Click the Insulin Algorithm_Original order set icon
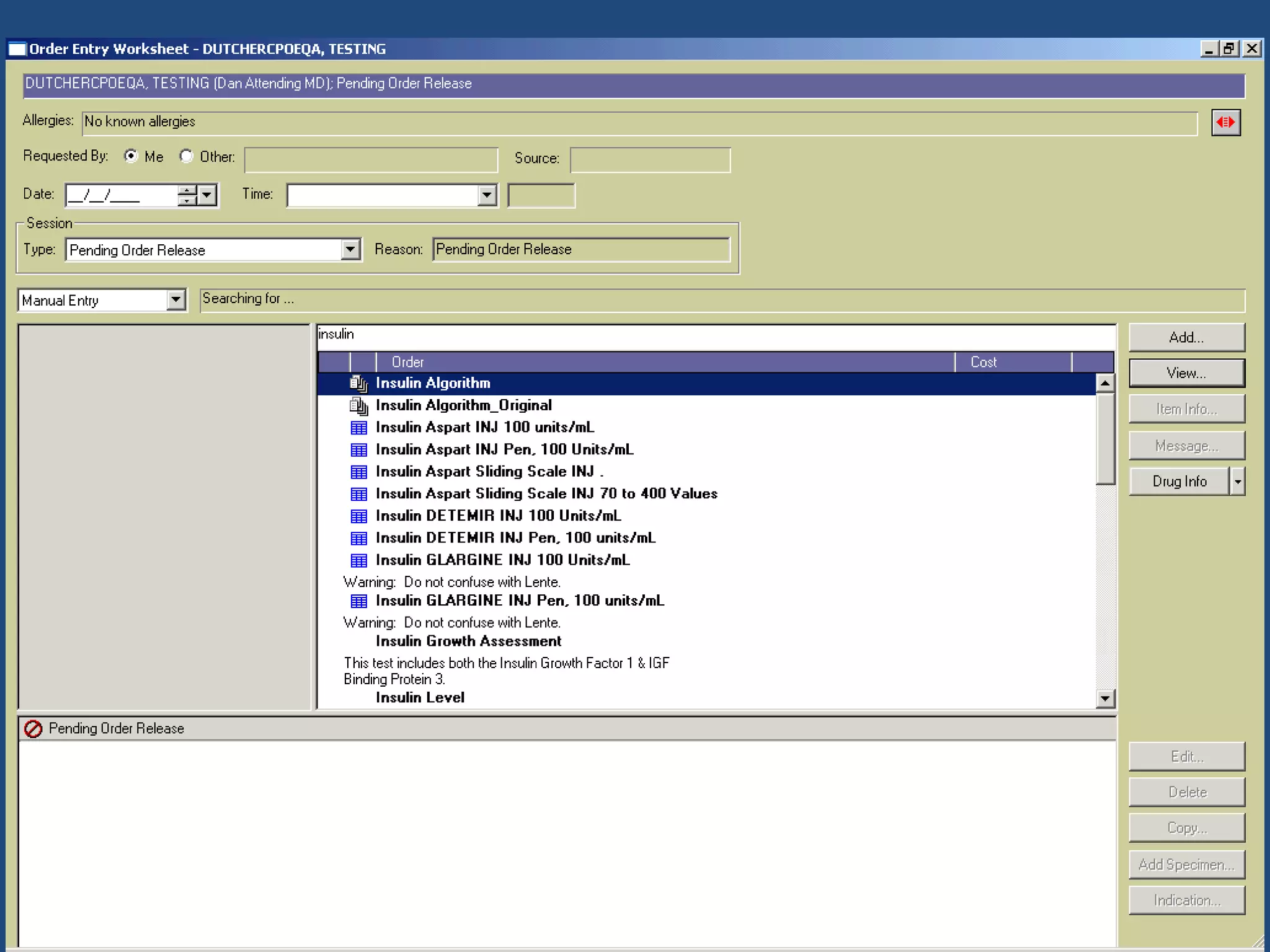1270x952 pixels. coord(358,406)
